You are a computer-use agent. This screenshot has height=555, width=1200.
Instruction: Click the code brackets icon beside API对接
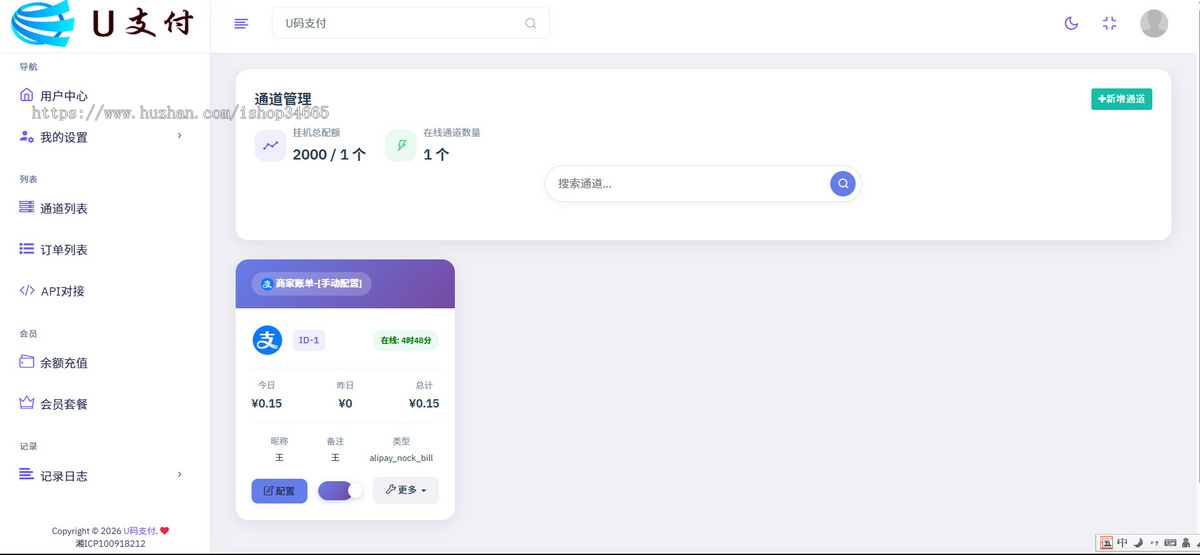(x=27, y=290)
